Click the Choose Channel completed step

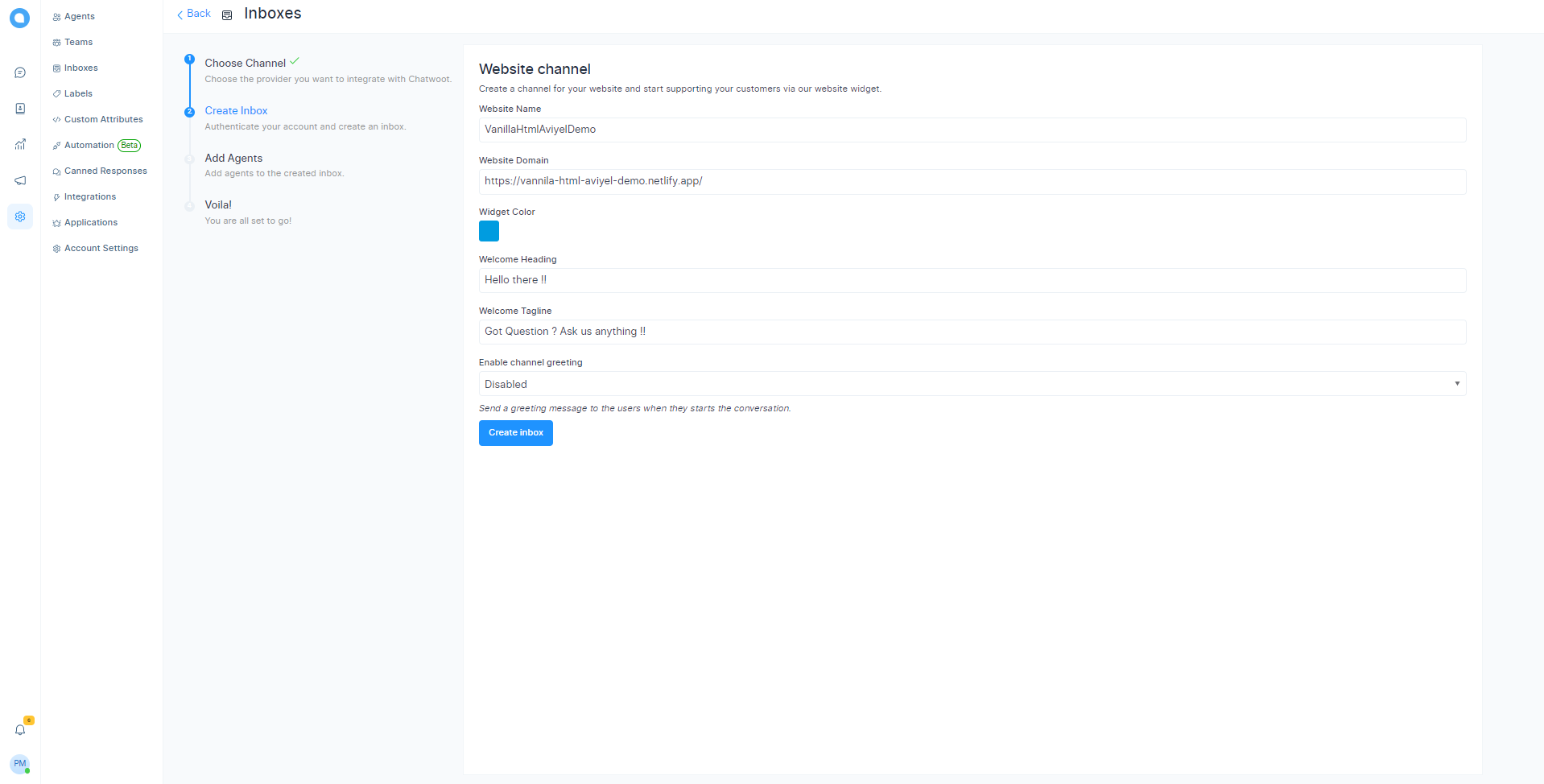point(245,63)
